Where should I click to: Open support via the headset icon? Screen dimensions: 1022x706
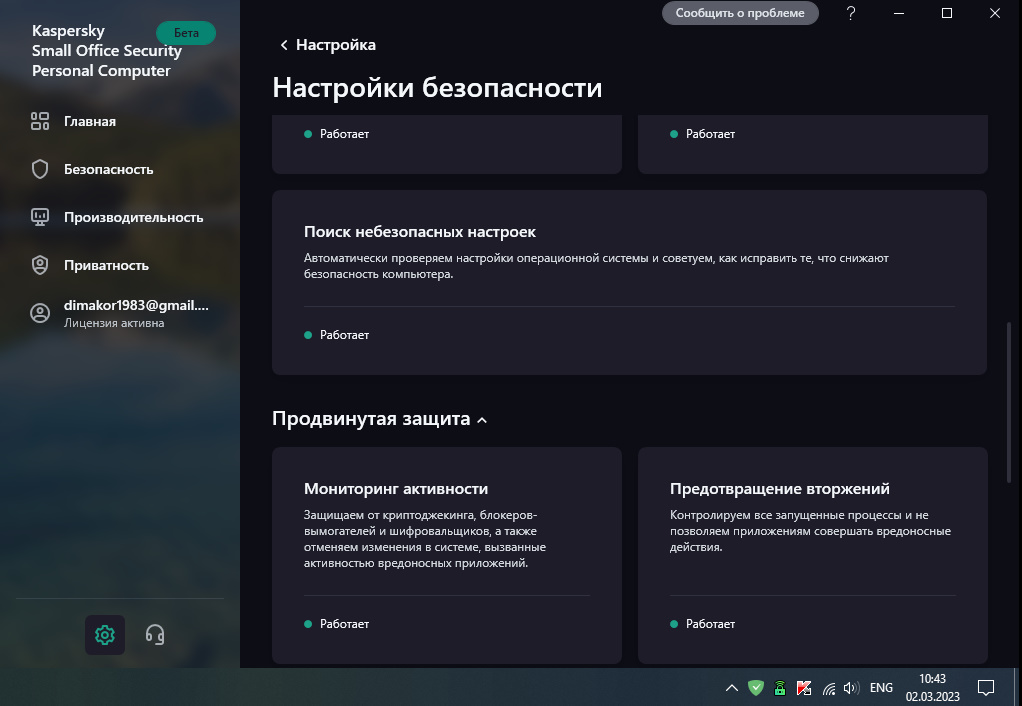(x=154, y=634)
